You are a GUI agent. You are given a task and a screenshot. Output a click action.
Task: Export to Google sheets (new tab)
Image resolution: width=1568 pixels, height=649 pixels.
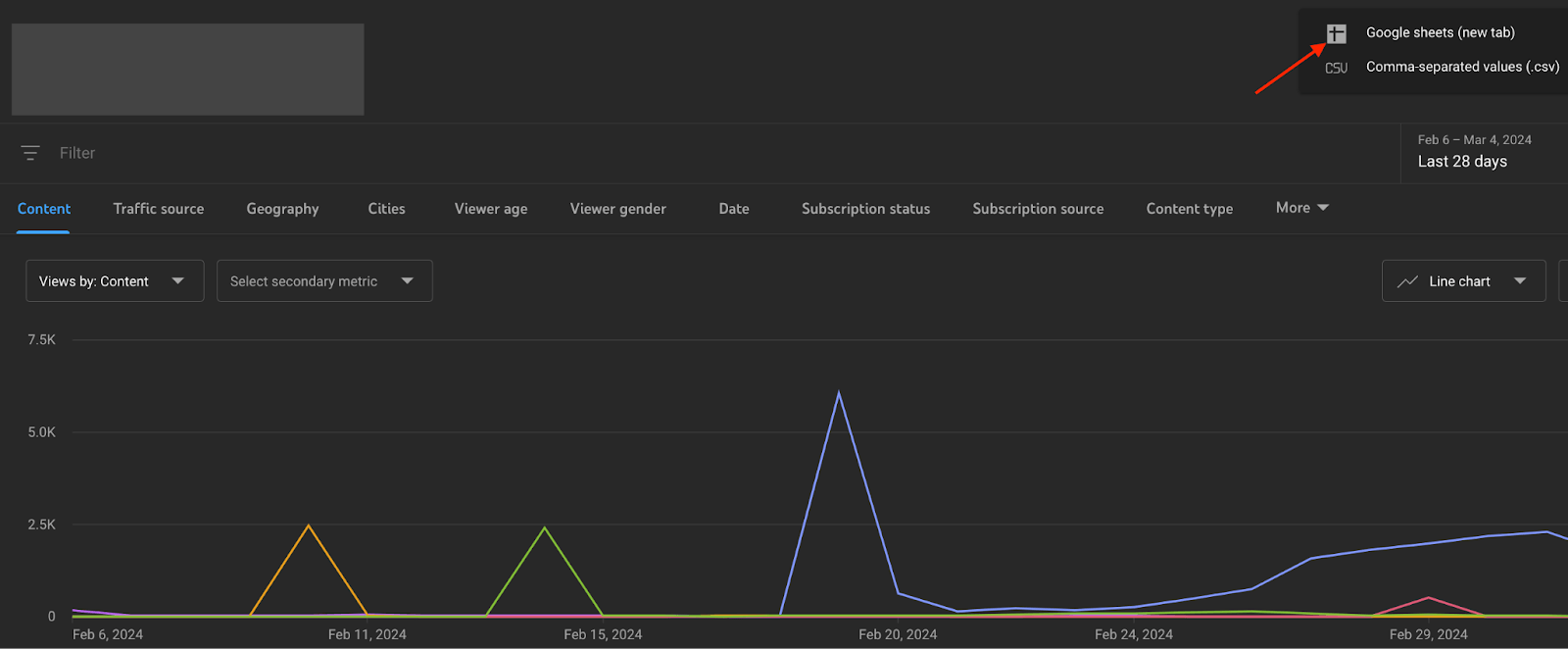(1440, 32)
